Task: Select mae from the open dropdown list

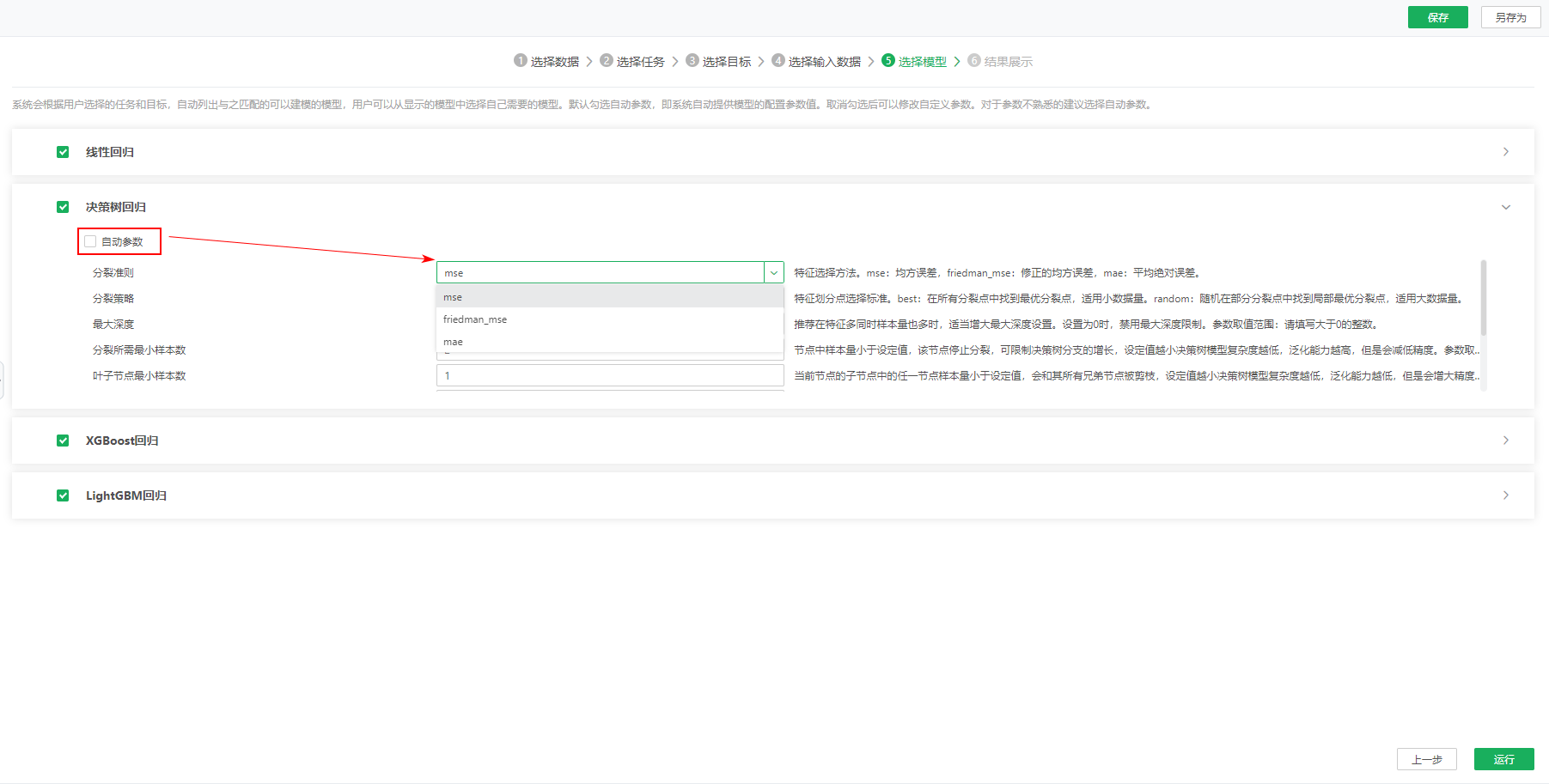Action: point(453,341)
